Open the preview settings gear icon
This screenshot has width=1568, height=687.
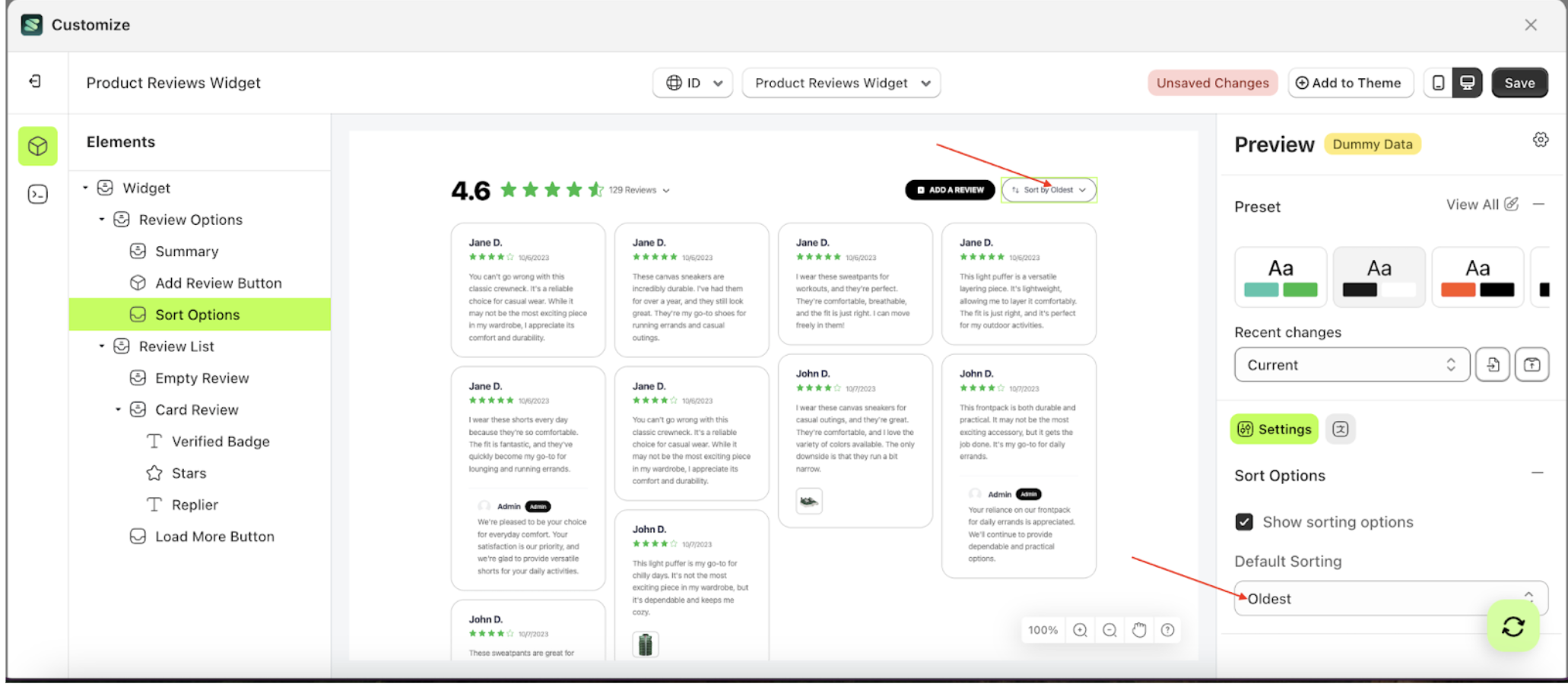[1541, 139]
